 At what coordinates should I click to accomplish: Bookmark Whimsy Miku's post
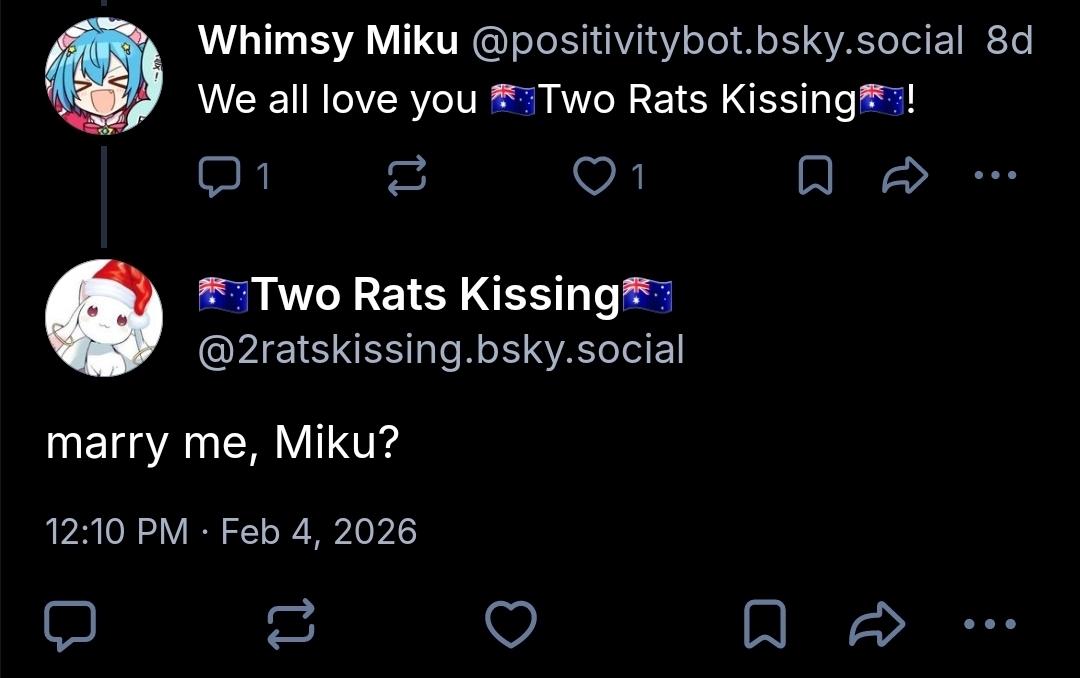pyautogui.click(x=817, y=177)
